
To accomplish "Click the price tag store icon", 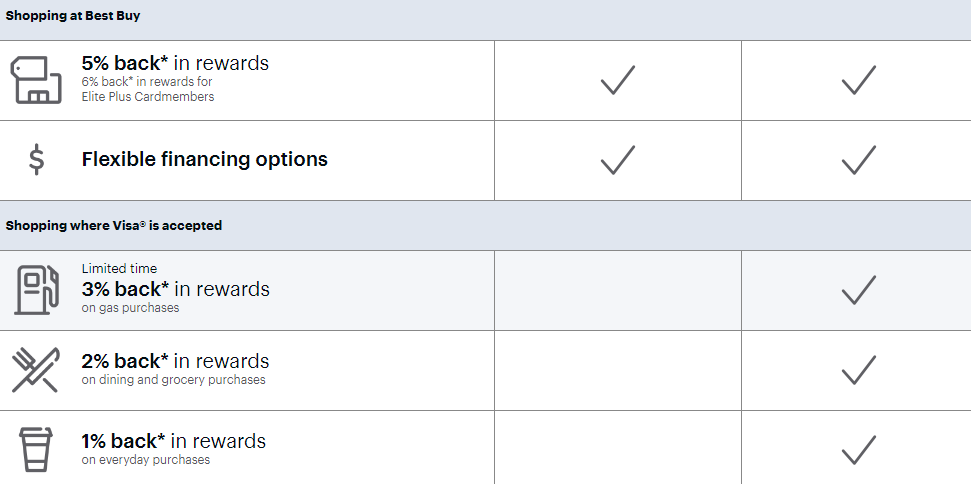I will click(37, 80).
